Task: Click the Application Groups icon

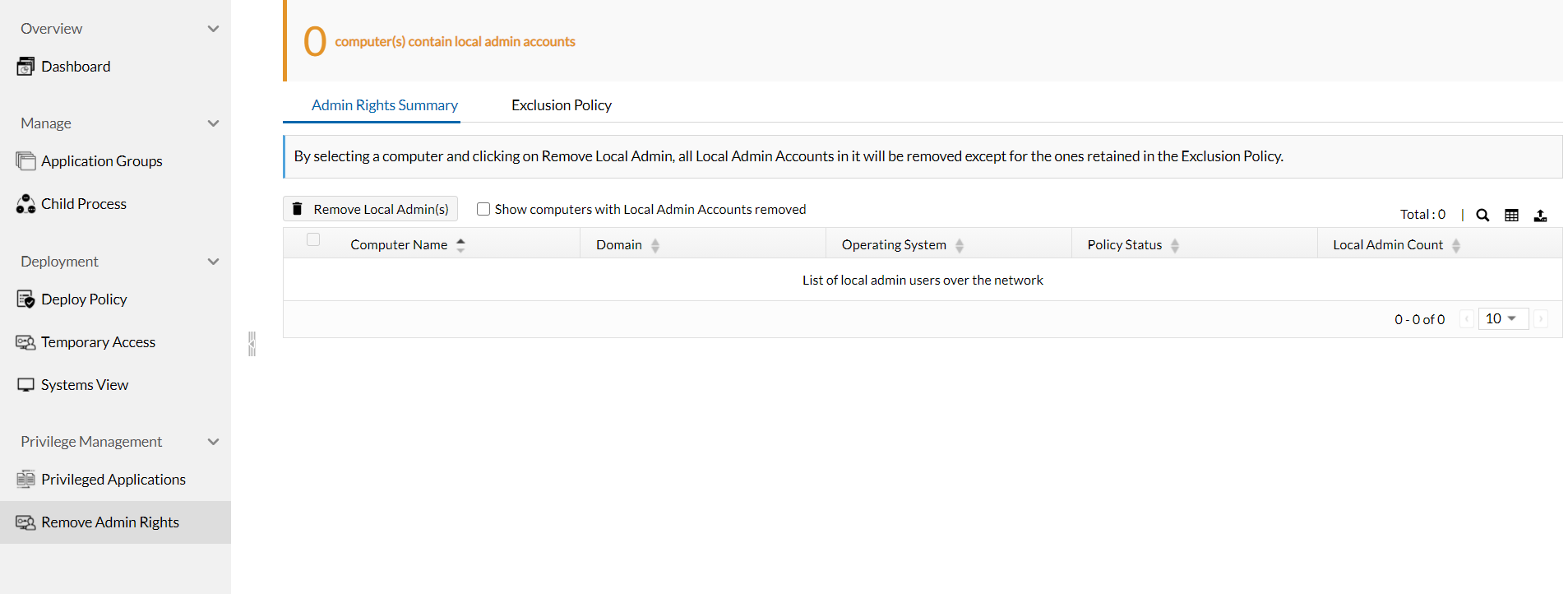Action: [25, 161]
